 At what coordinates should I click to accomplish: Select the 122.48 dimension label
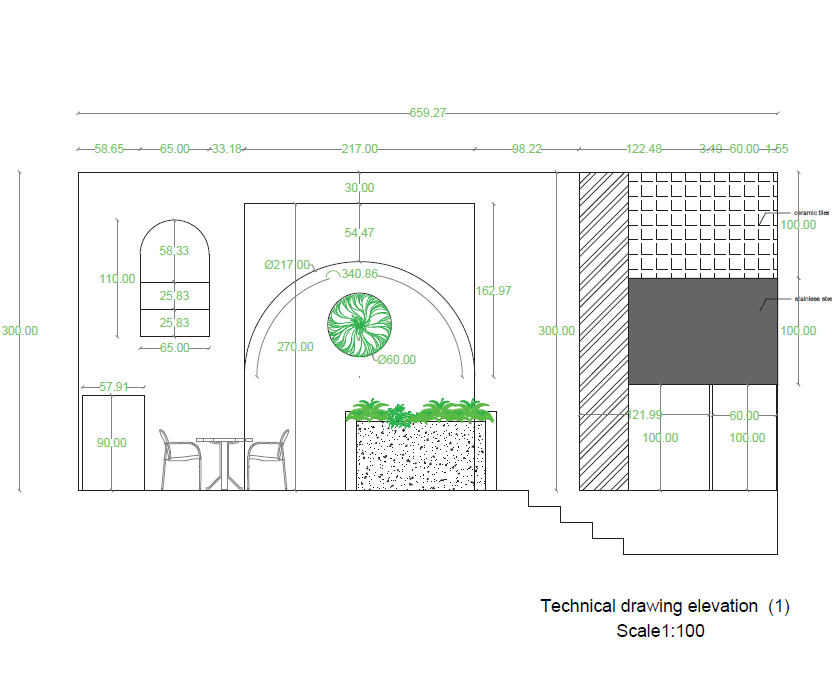(x=644, y=149)
